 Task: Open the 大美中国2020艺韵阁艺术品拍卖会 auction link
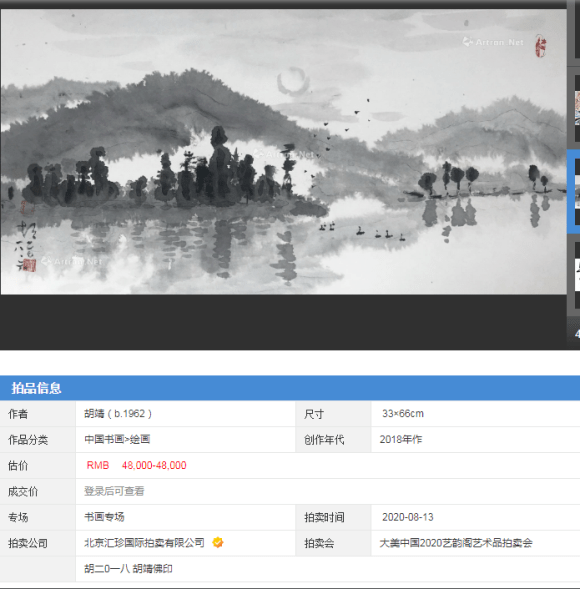click(x=456, y=543)
